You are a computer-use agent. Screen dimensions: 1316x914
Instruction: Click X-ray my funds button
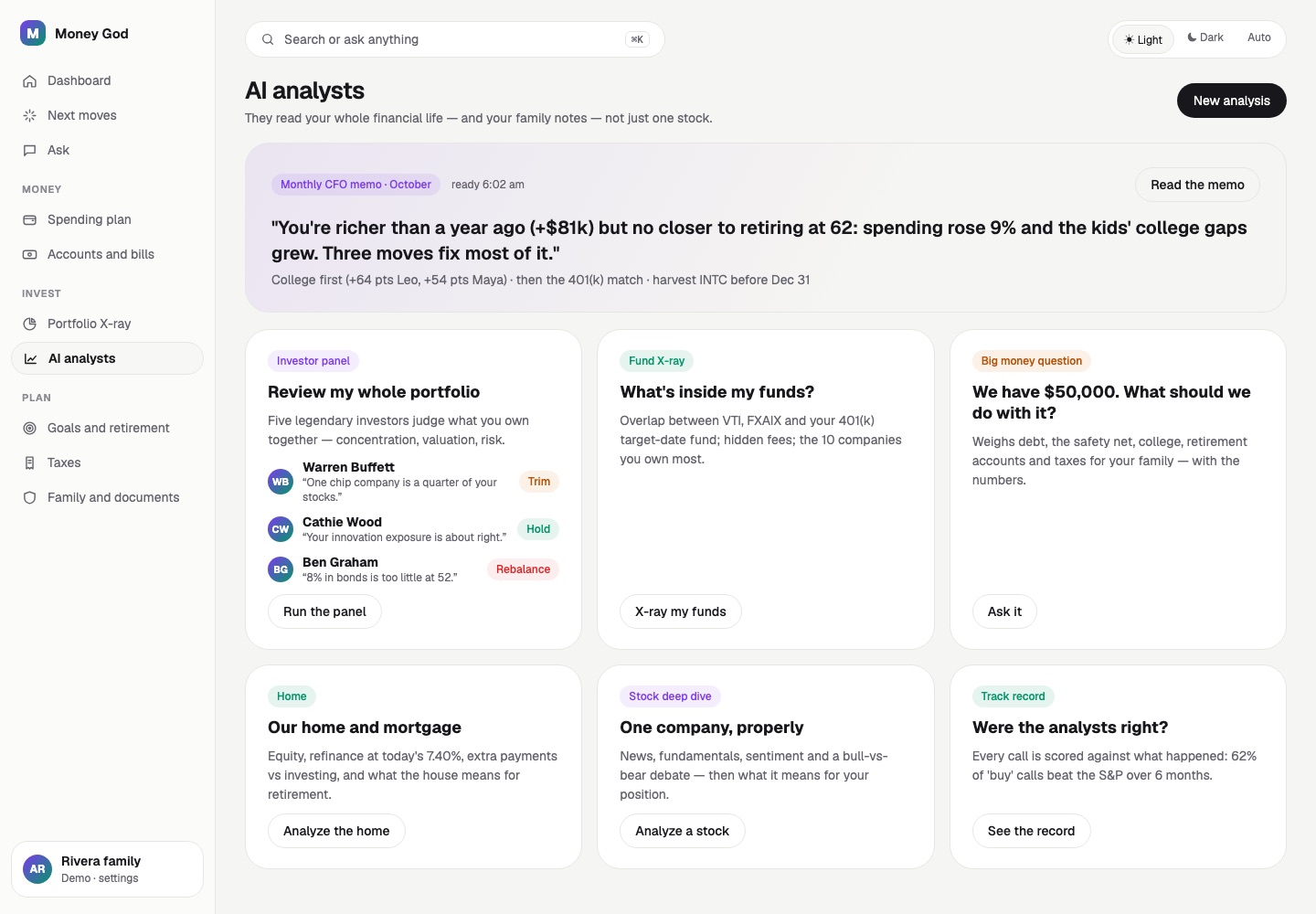[681, 611]
